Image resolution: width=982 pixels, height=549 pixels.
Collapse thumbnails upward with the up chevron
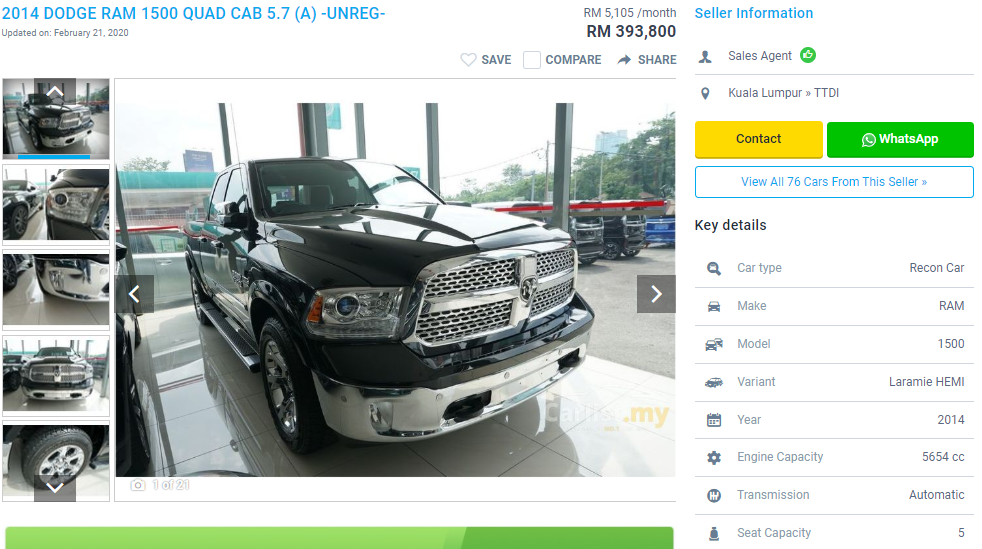click(55, 91)
